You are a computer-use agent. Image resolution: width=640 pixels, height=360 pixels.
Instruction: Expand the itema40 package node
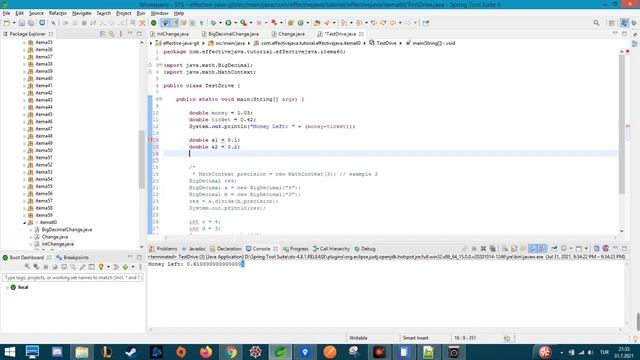[x=24, y=78]
